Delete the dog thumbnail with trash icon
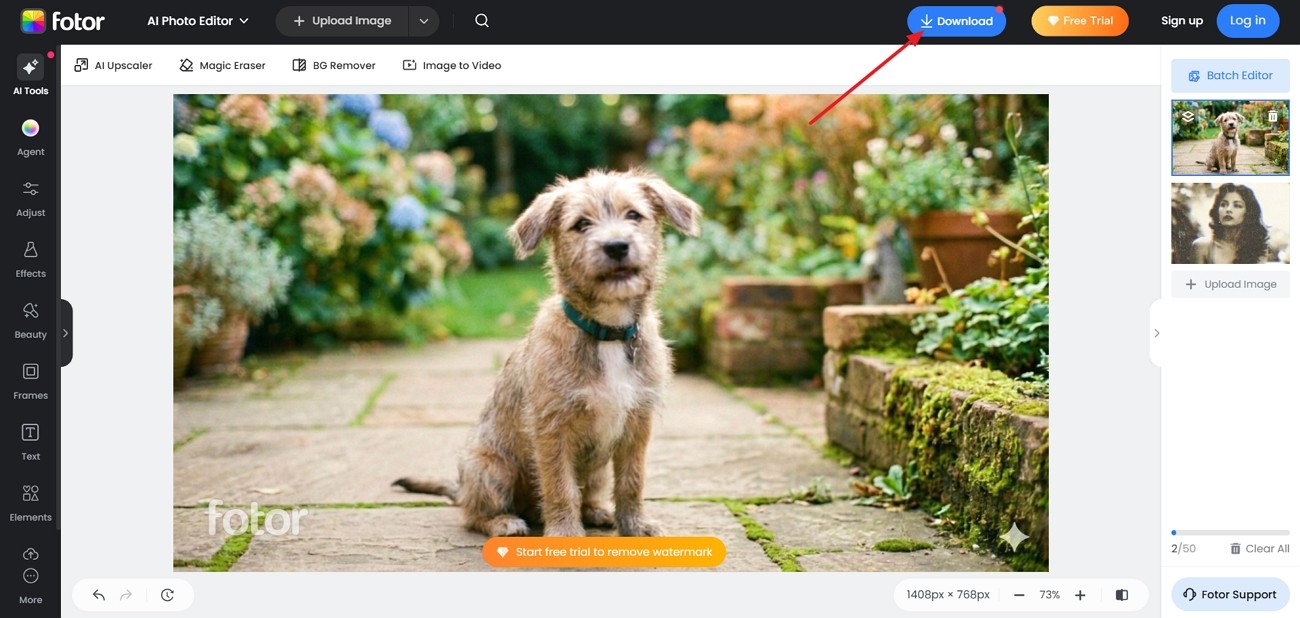Screen dimensions: 1300x618 click(1273, 116)
